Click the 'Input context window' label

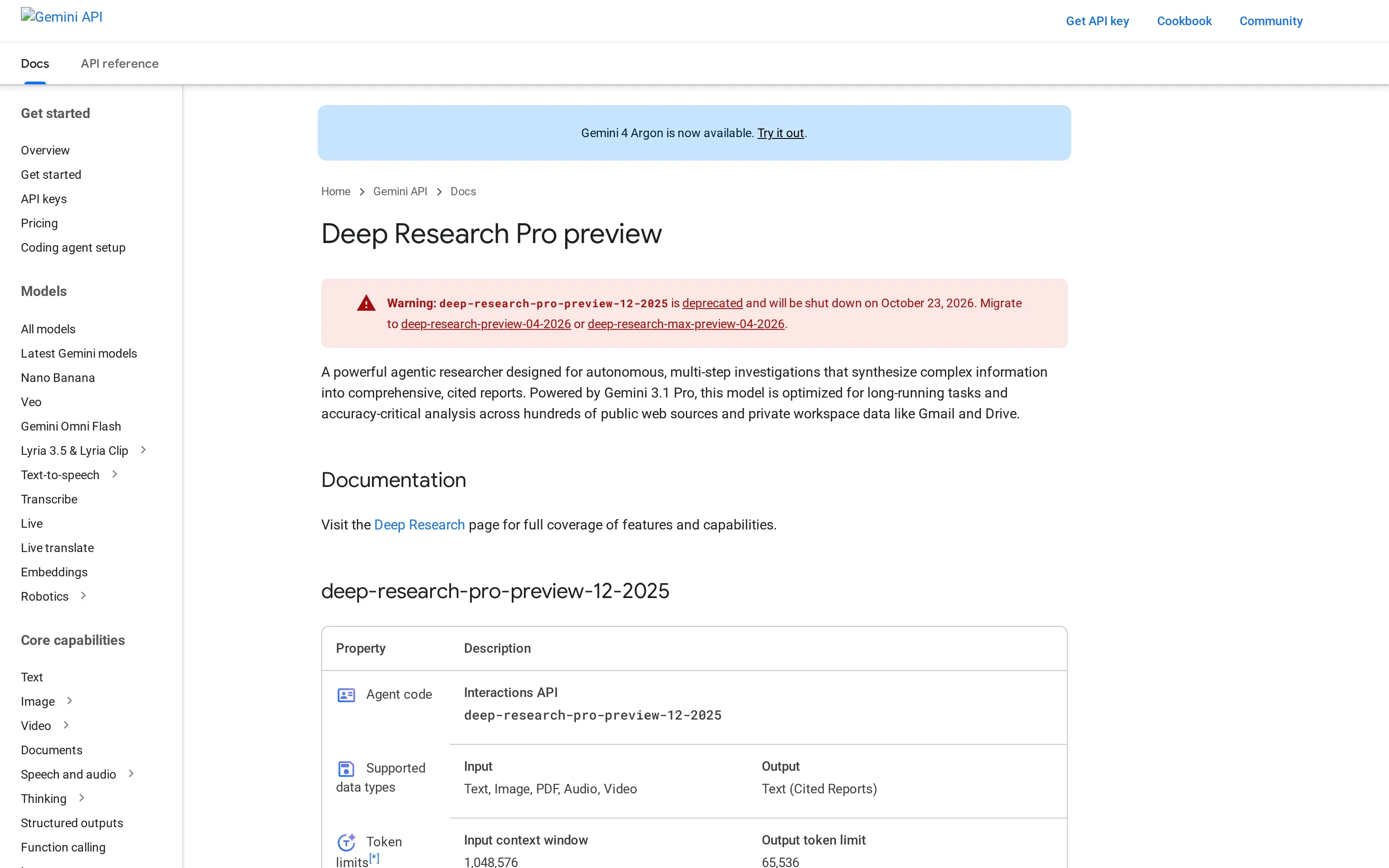click(526, 841)
